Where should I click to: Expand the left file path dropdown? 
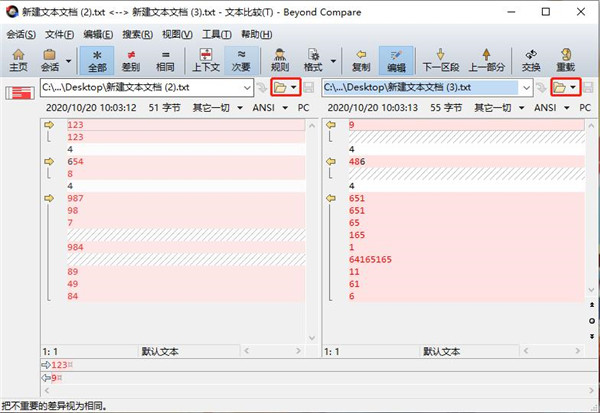coord(247,88)
